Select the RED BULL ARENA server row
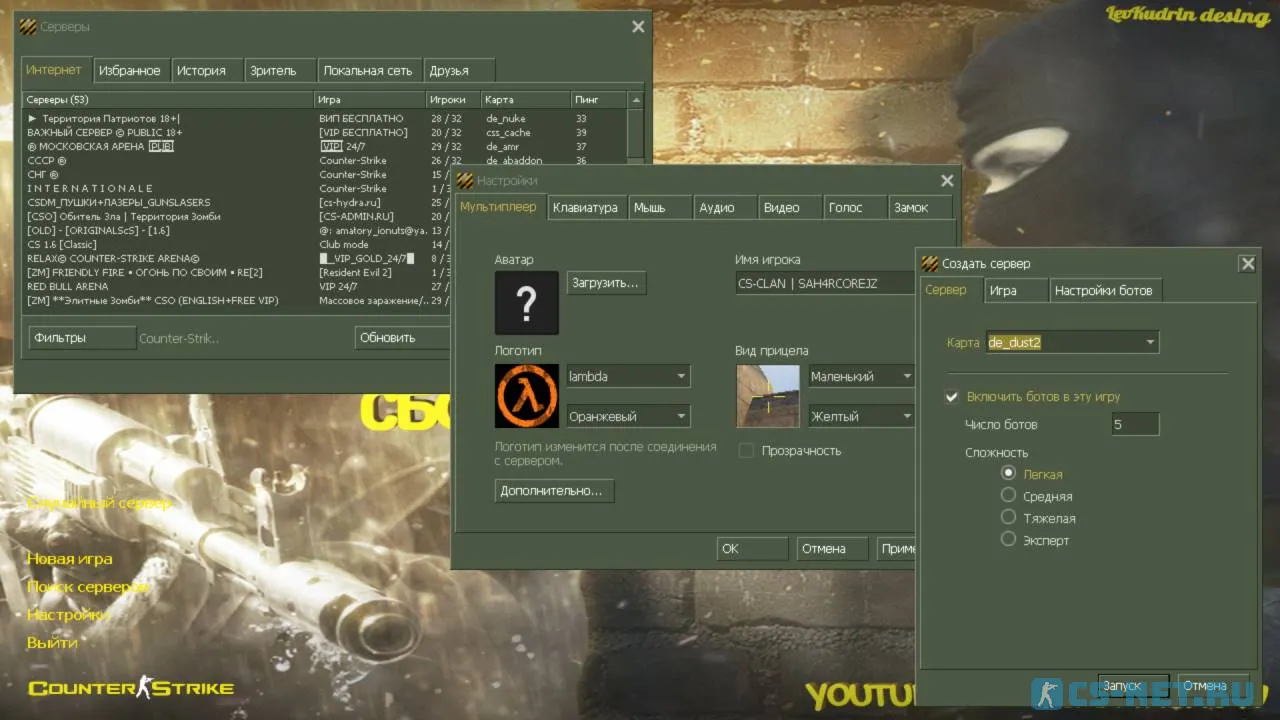This screenshot has height=720, width=1280. coord(239,286)
